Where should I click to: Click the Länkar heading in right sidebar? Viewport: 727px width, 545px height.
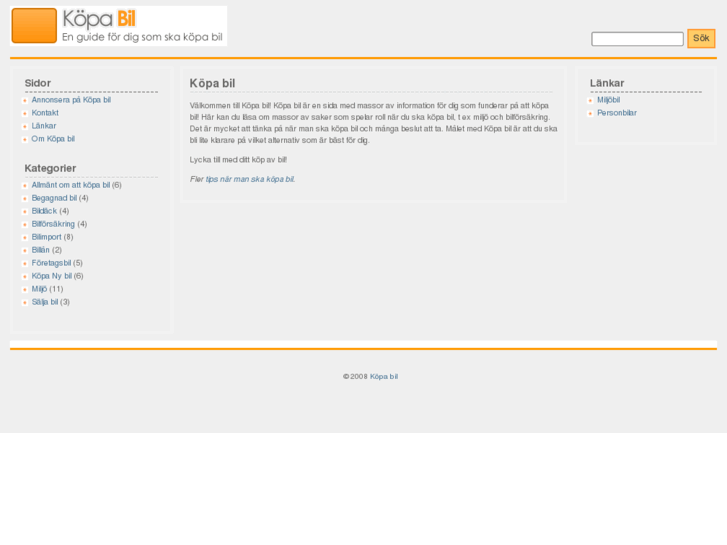coord(607,83)
